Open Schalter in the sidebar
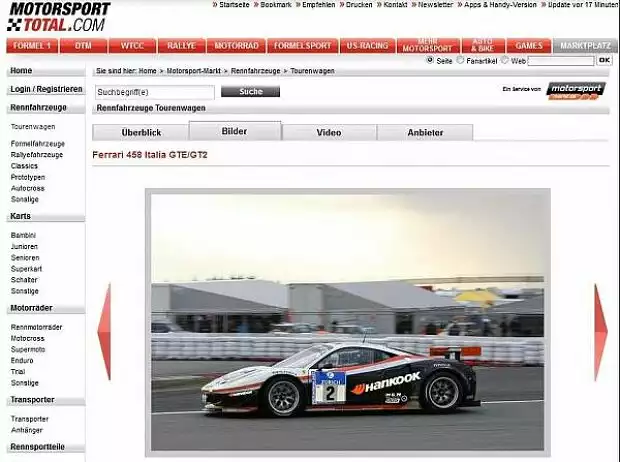This screenshot has height=462, width=620. 24,280
